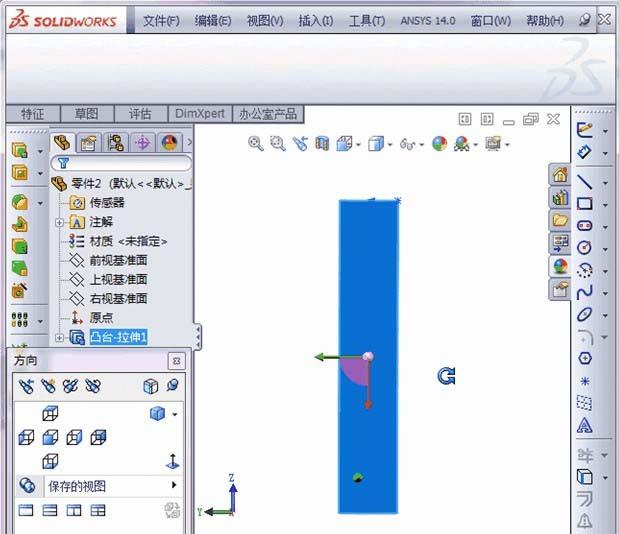Open the FeatureManager design tree tab
Viewport: 619px width, 534px height.
click(62, 142)
